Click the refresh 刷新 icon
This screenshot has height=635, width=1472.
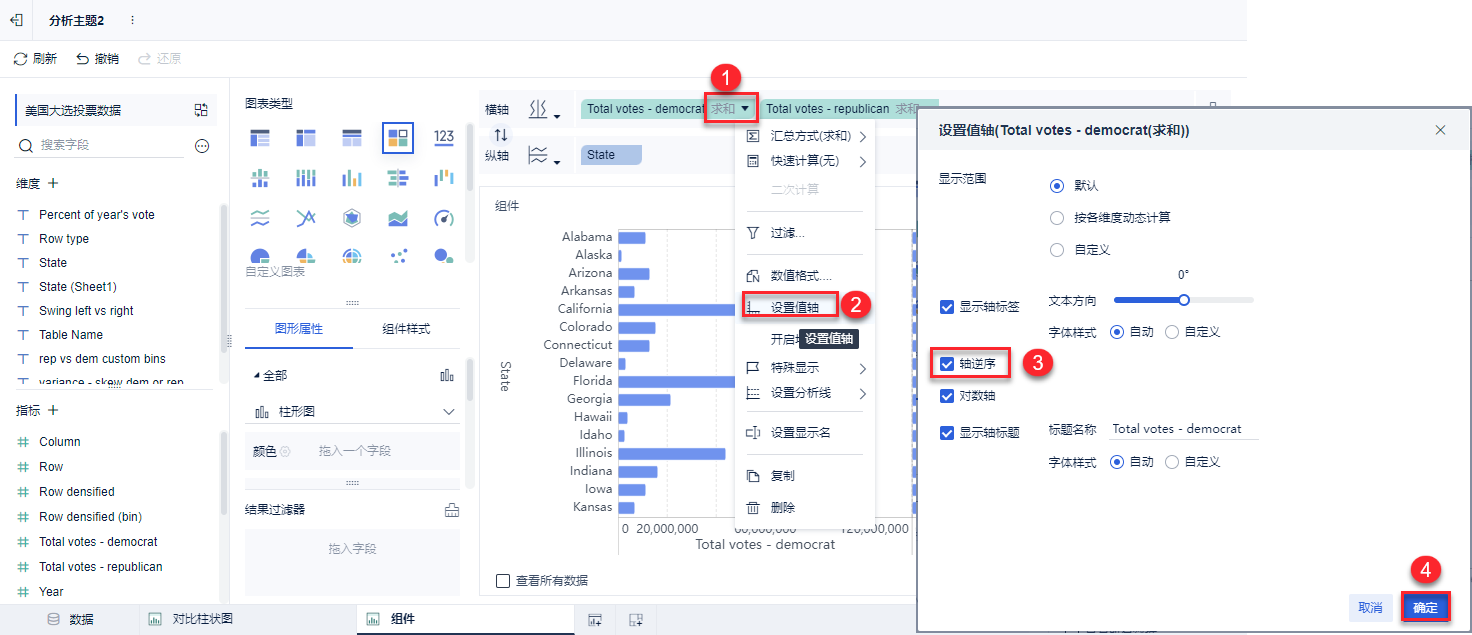pyautogui.click(x=20, y=59)
